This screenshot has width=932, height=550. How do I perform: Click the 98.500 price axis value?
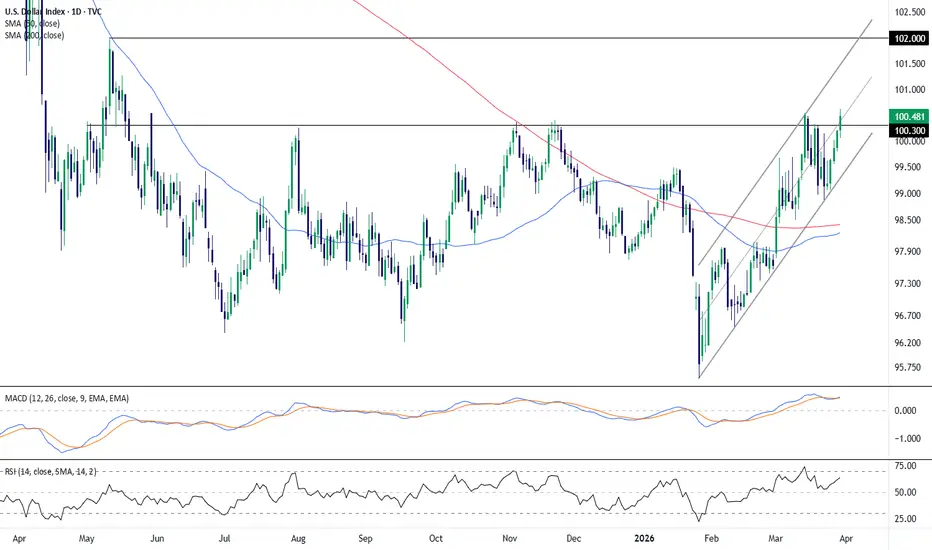click(910, 220)
